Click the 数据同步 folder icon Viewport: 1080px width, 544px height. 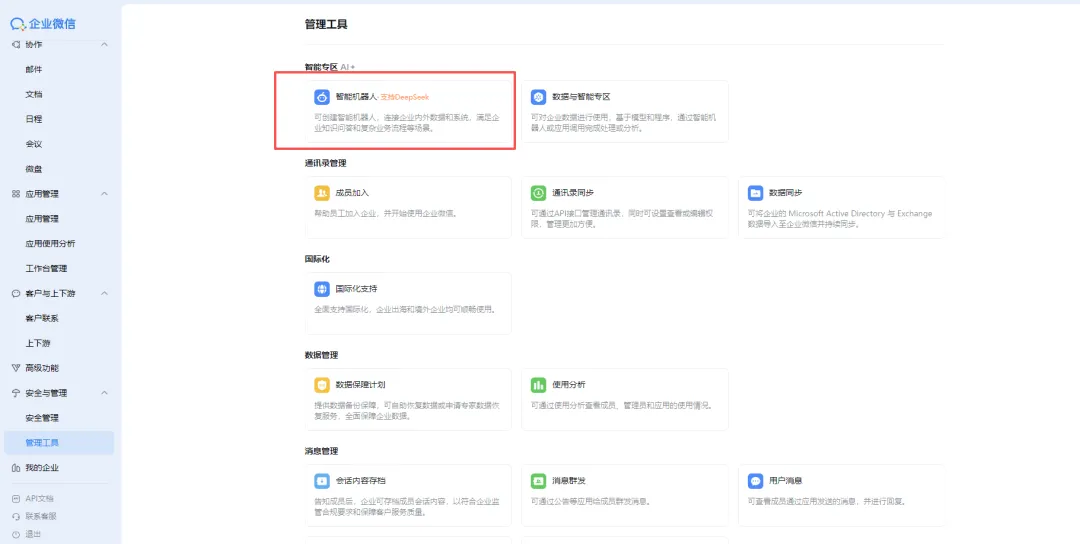756,193
